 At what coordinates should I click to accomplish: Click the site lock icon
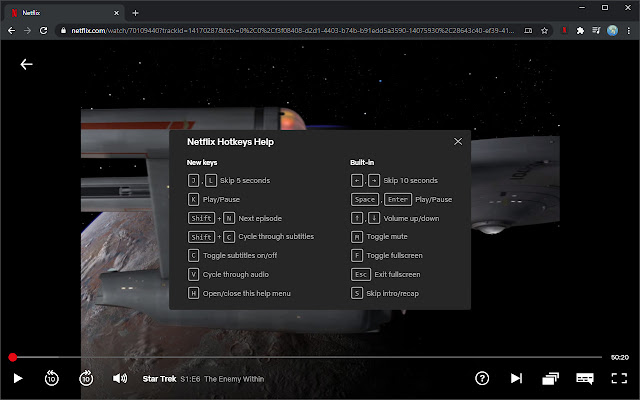[63, 31]
